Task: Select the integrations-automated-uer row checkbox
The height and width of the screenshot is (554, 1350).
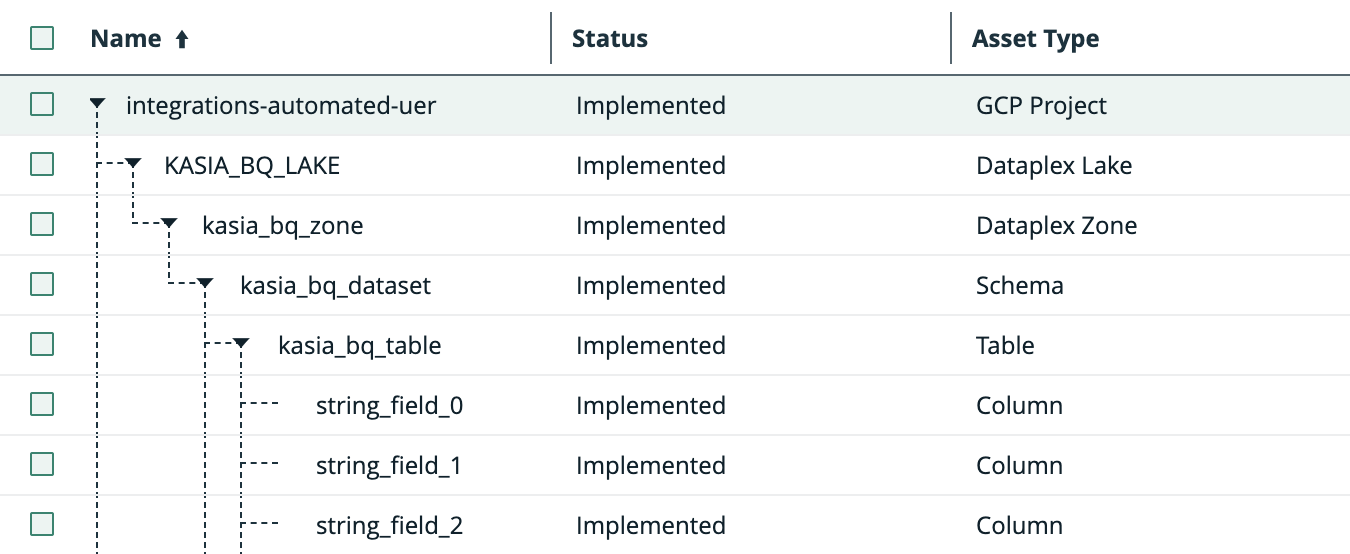Action: (x=42, y=104)
